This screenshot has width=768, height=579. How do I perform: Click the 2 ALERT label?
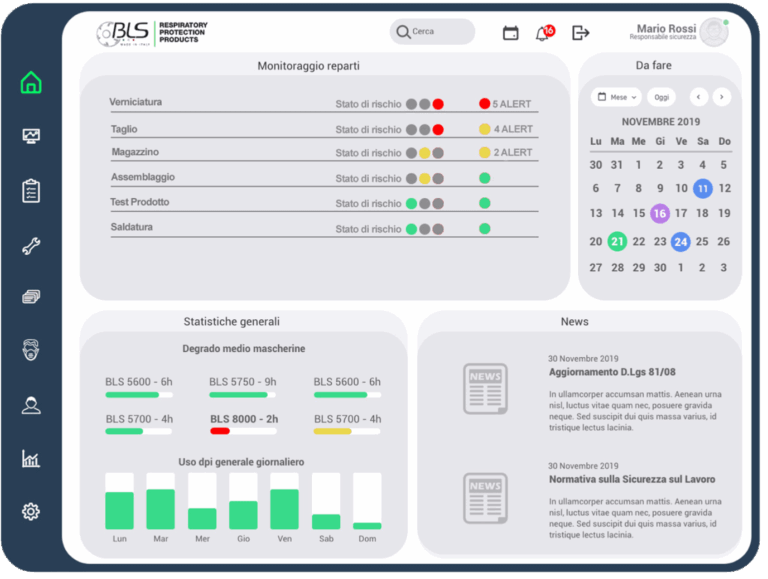point(513,152)
